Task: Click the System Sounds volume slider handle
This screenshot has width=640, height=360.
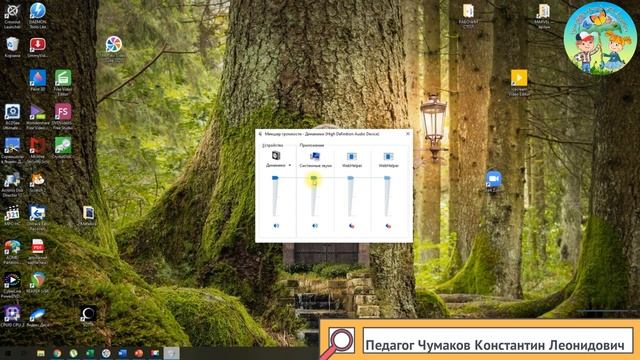Action: (x=313, y=178)
